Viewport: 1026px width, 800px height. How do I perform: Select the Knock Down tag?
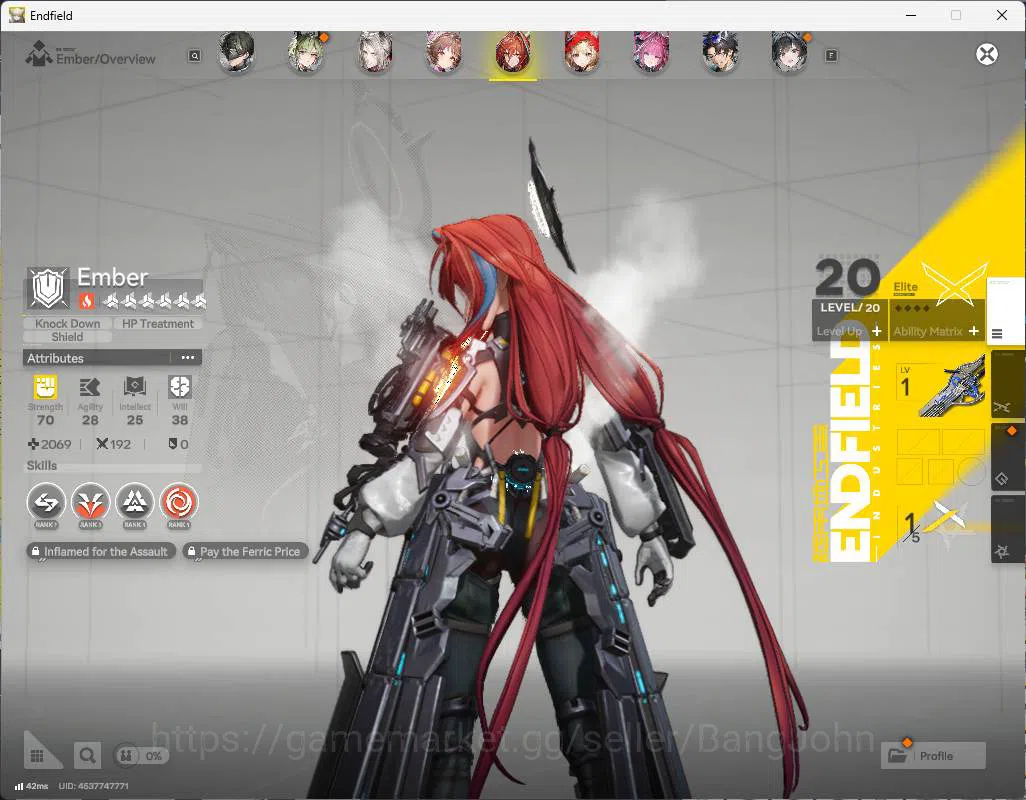click(67, 323)
